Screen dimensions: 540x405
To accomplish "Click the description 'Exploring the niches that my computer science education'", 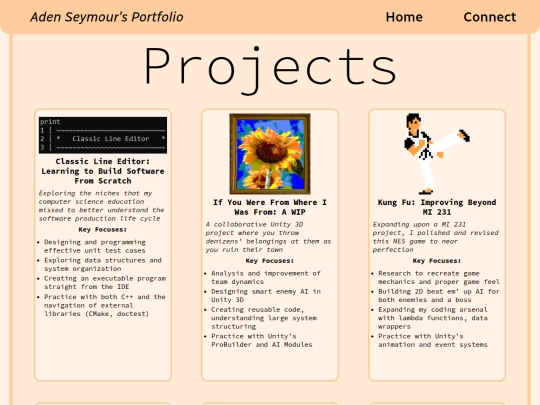I will tap(101, 206).
